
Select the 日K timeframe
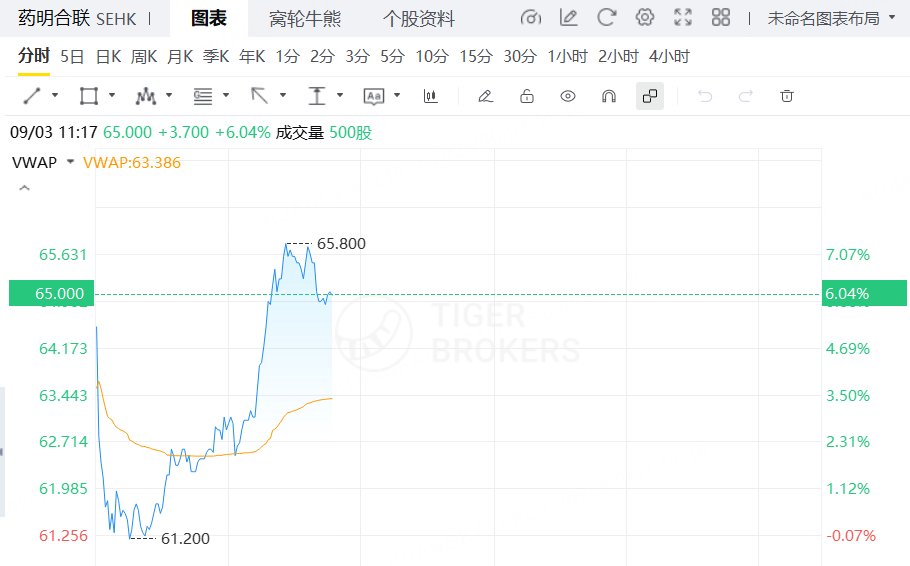(109, 57)
